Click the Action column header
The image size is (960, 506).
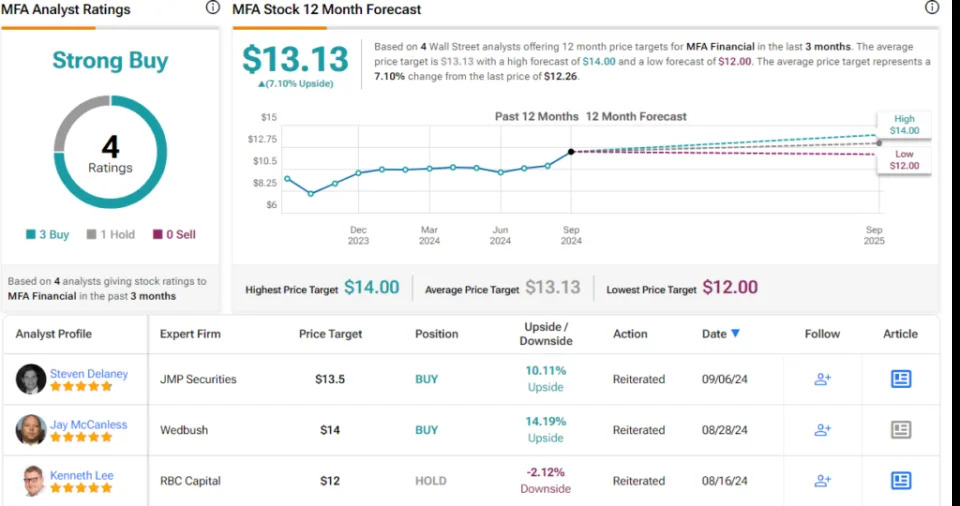pos(630,334)
